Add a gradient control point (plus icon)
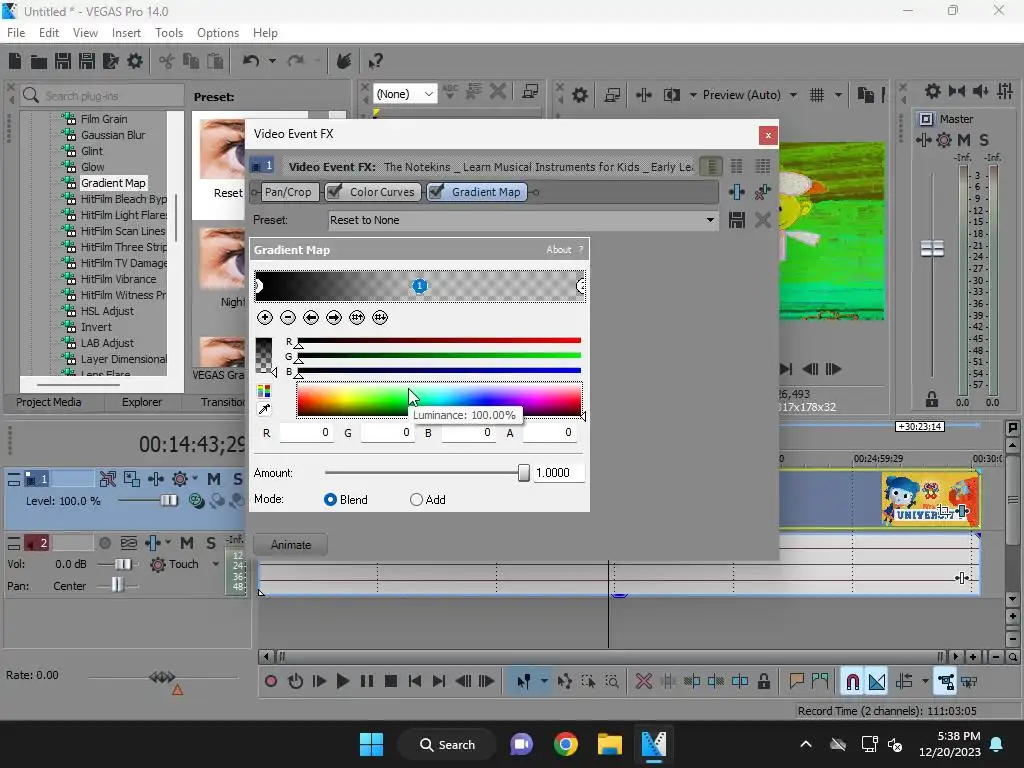Image resolution: width=1024 pixels, height=768 pixels. click(264, 317)
